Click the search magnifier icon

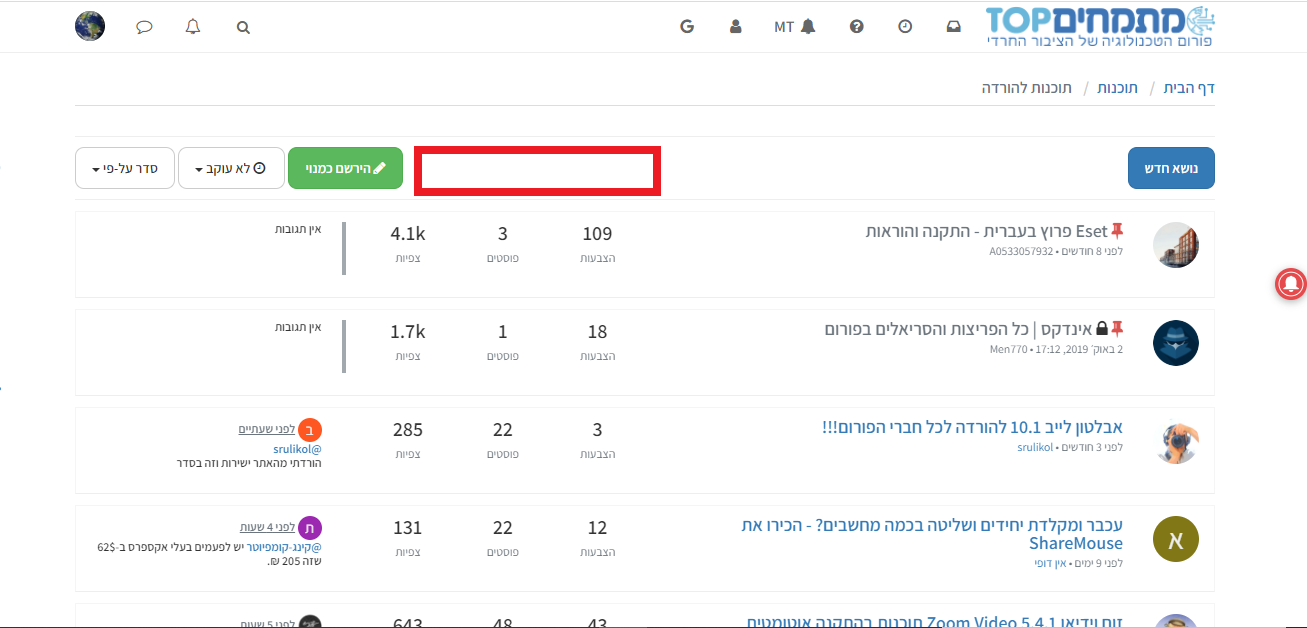[243, 27]
